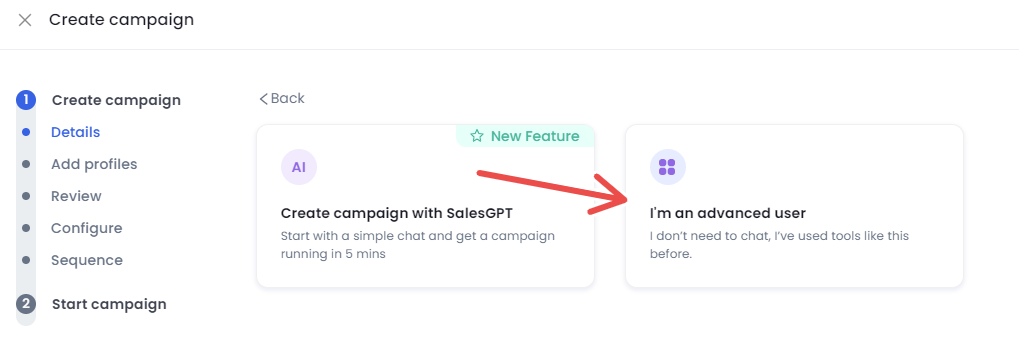The height and width of the screenshot is (363, 1019).
Task: Click the New Feature badge label
Action: coord(535,136)
